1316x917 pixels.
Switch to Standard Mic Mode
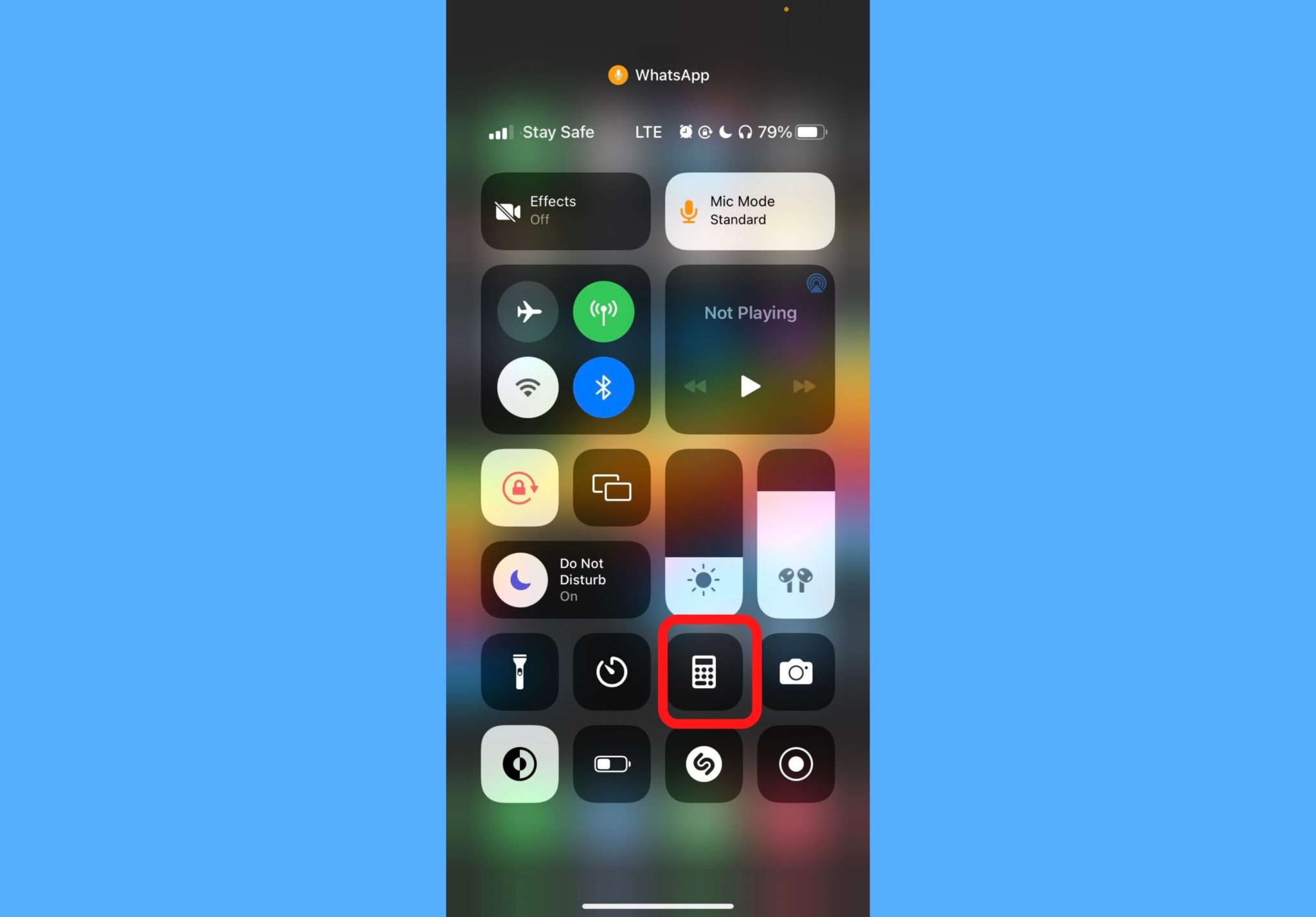tap(750, 211)
